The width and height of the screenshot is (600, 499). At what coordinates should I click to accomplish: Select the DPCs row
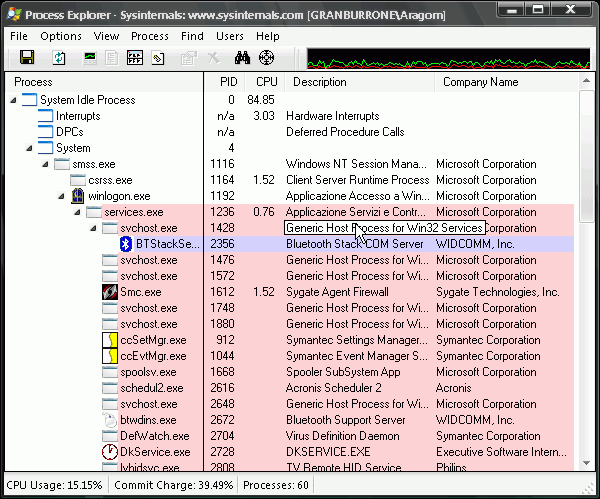(x=290, y=132)
